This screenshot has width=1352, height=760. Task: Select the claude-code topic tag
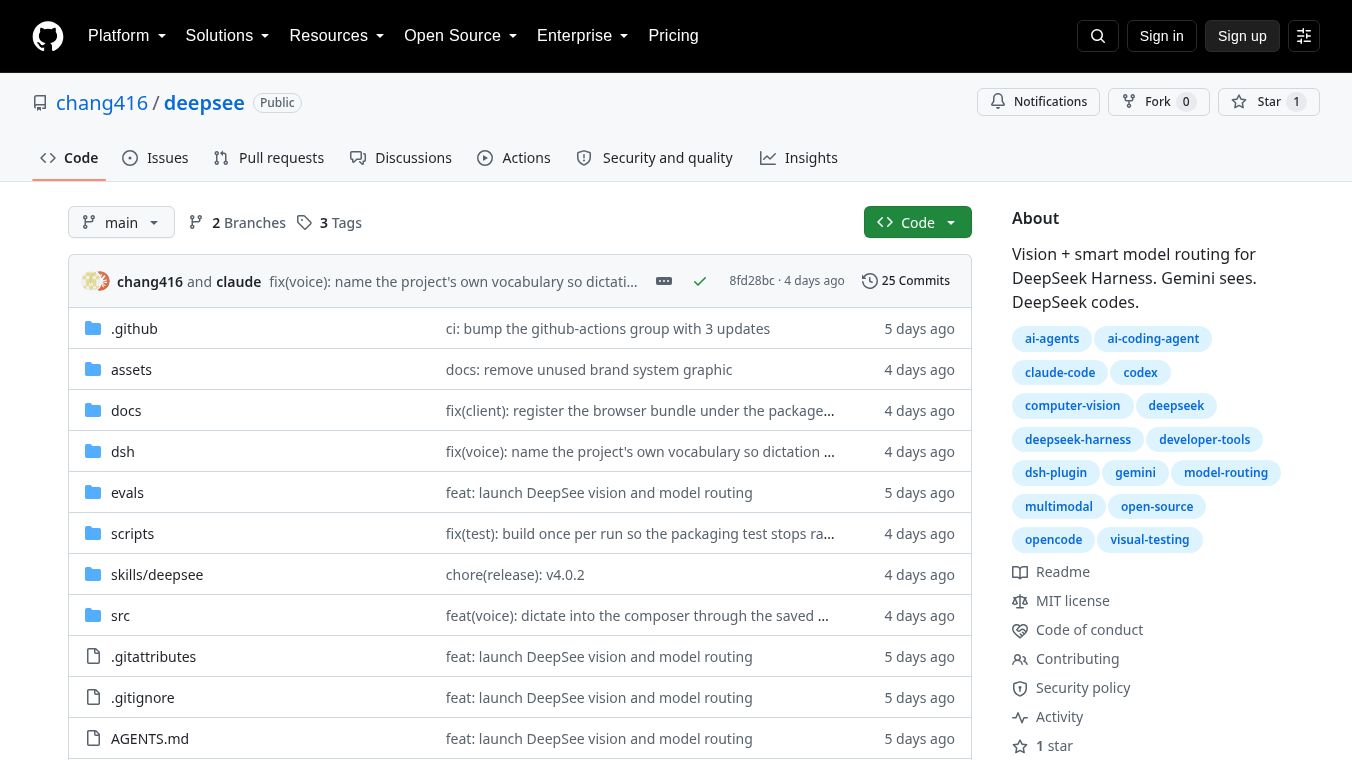click(x=1060, y=373)
